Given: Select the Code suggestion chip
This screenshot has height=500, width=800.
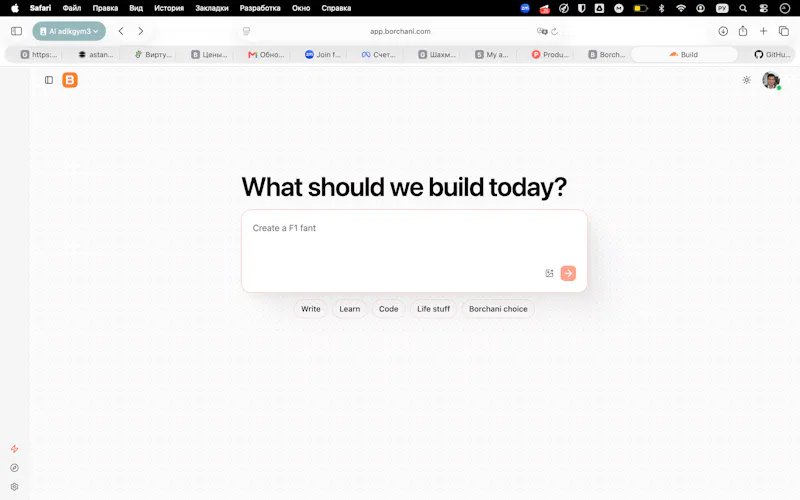Looking at the screenshot, I should [388, 309].
